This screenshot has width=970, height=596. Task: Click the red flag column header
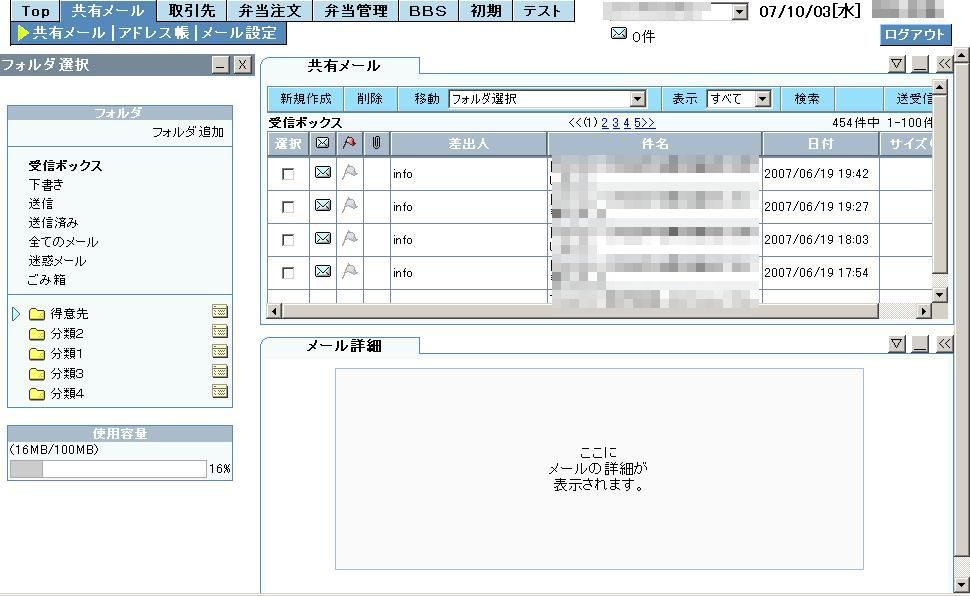click(350, 144)
